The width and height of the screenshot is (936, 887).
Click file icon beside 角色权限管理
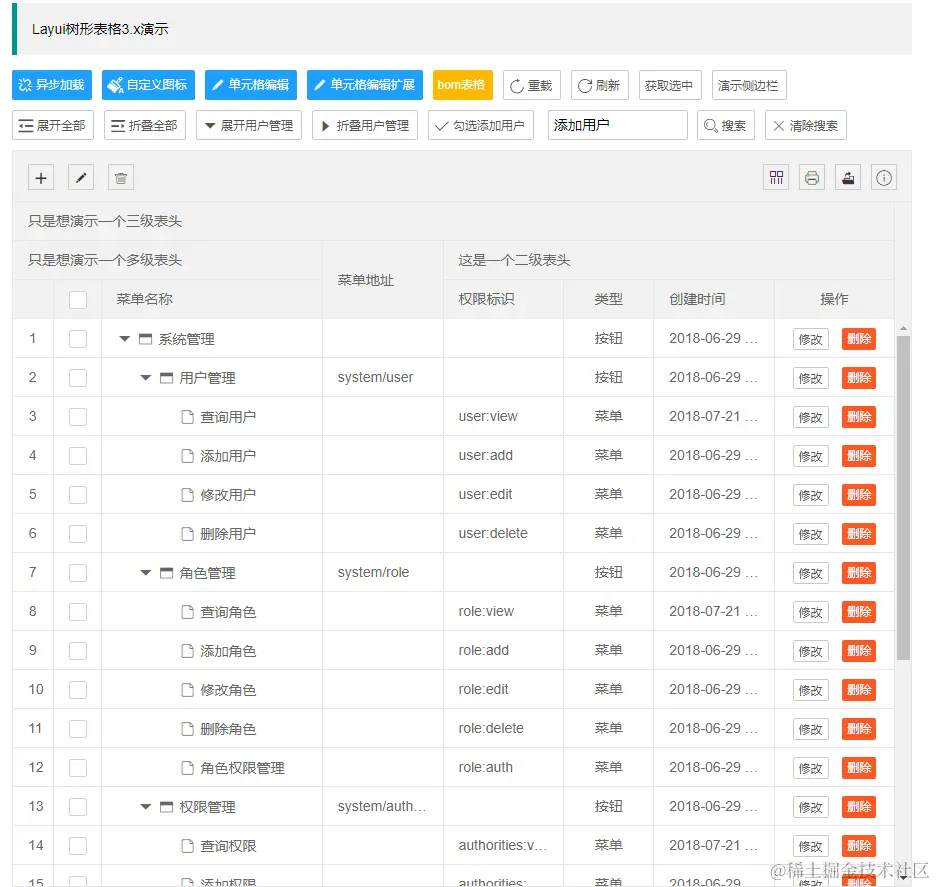click(187, 768)
